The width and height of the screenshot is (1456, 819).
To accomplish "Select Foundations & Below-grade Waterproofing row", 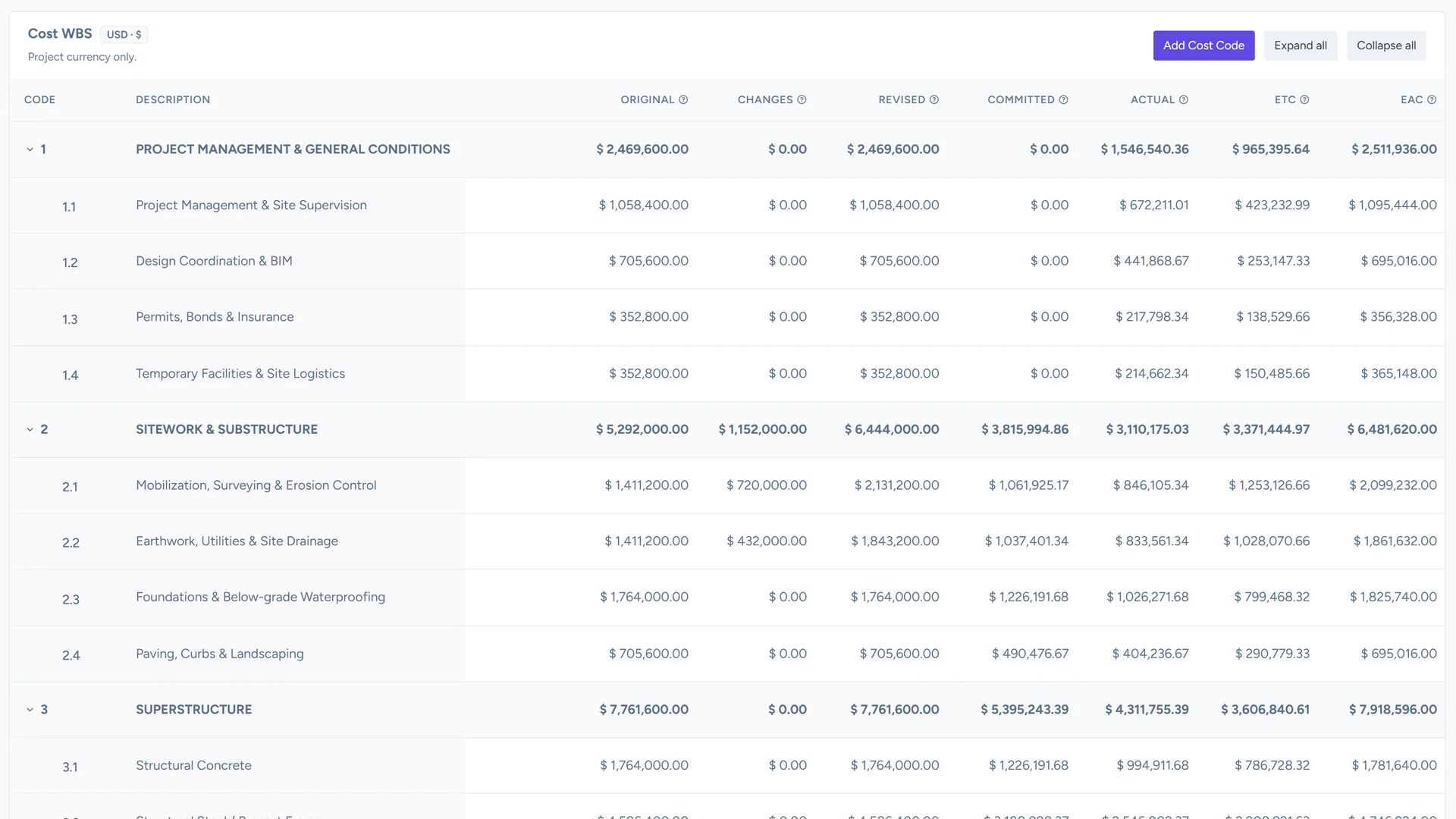I will [x=726, y=598].
